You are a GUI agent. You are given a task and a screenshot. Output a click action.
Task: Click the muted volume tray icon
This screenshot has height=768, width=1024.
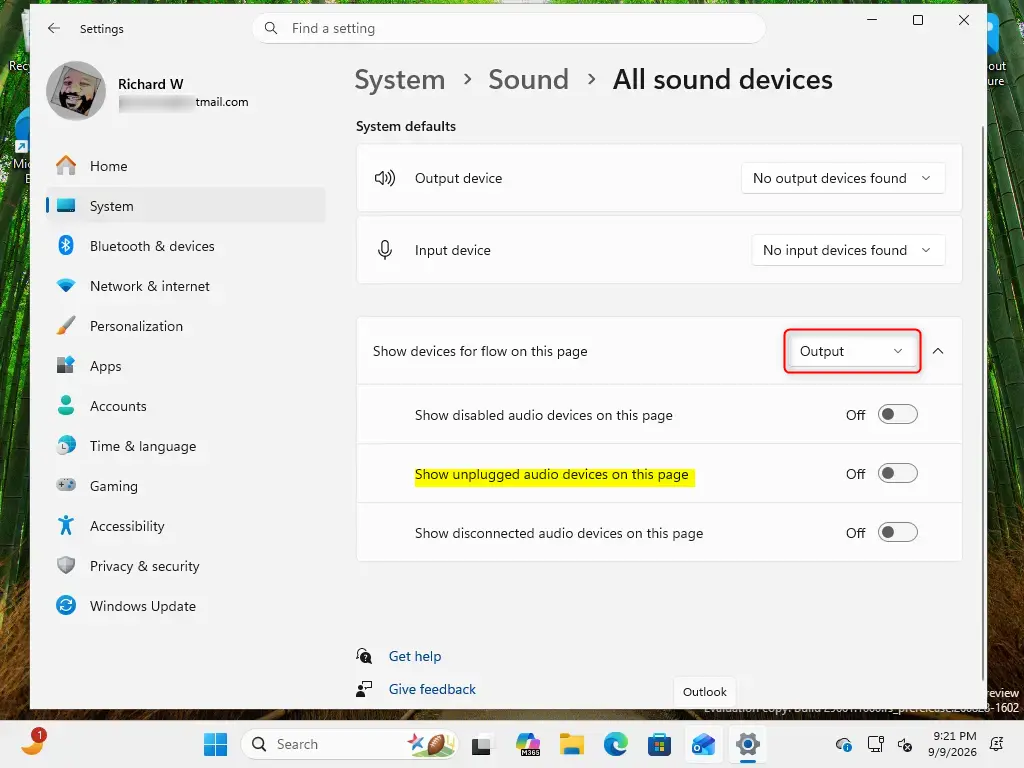pyautogui.click(x=905, y=744)
